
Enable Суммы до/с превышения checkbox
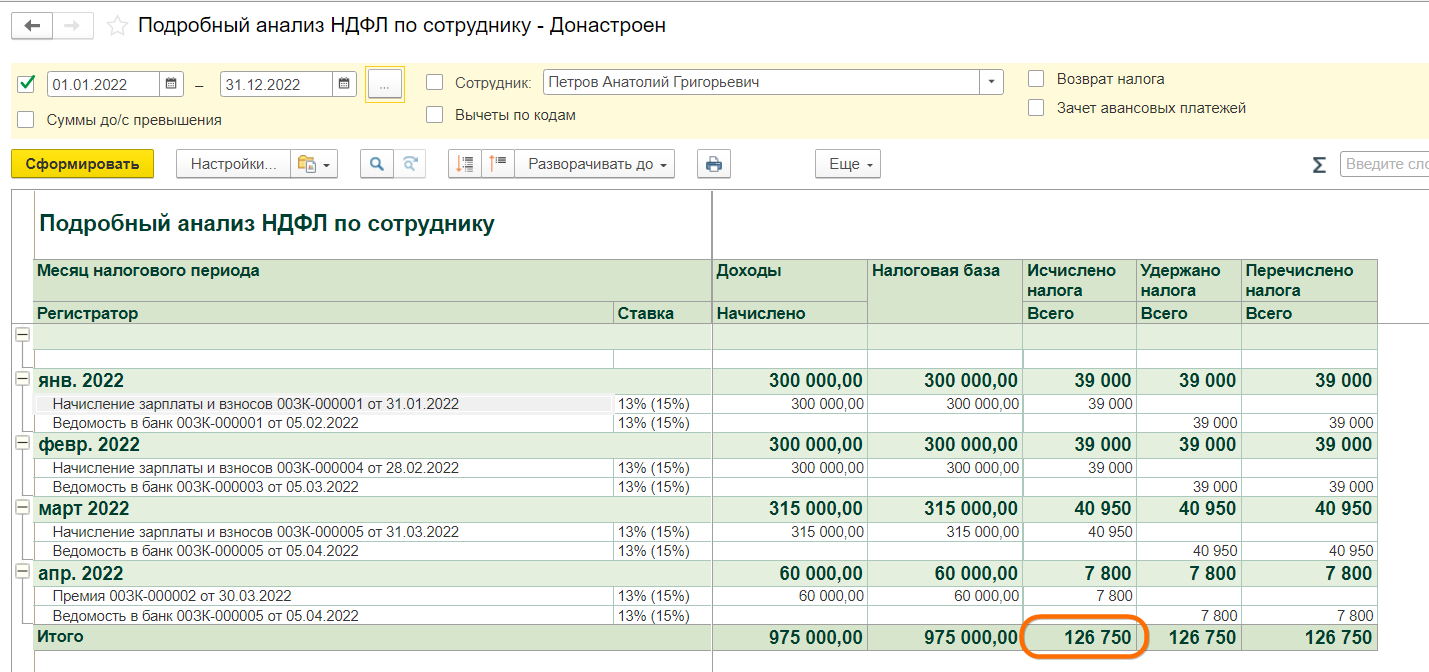coord(26,119)
